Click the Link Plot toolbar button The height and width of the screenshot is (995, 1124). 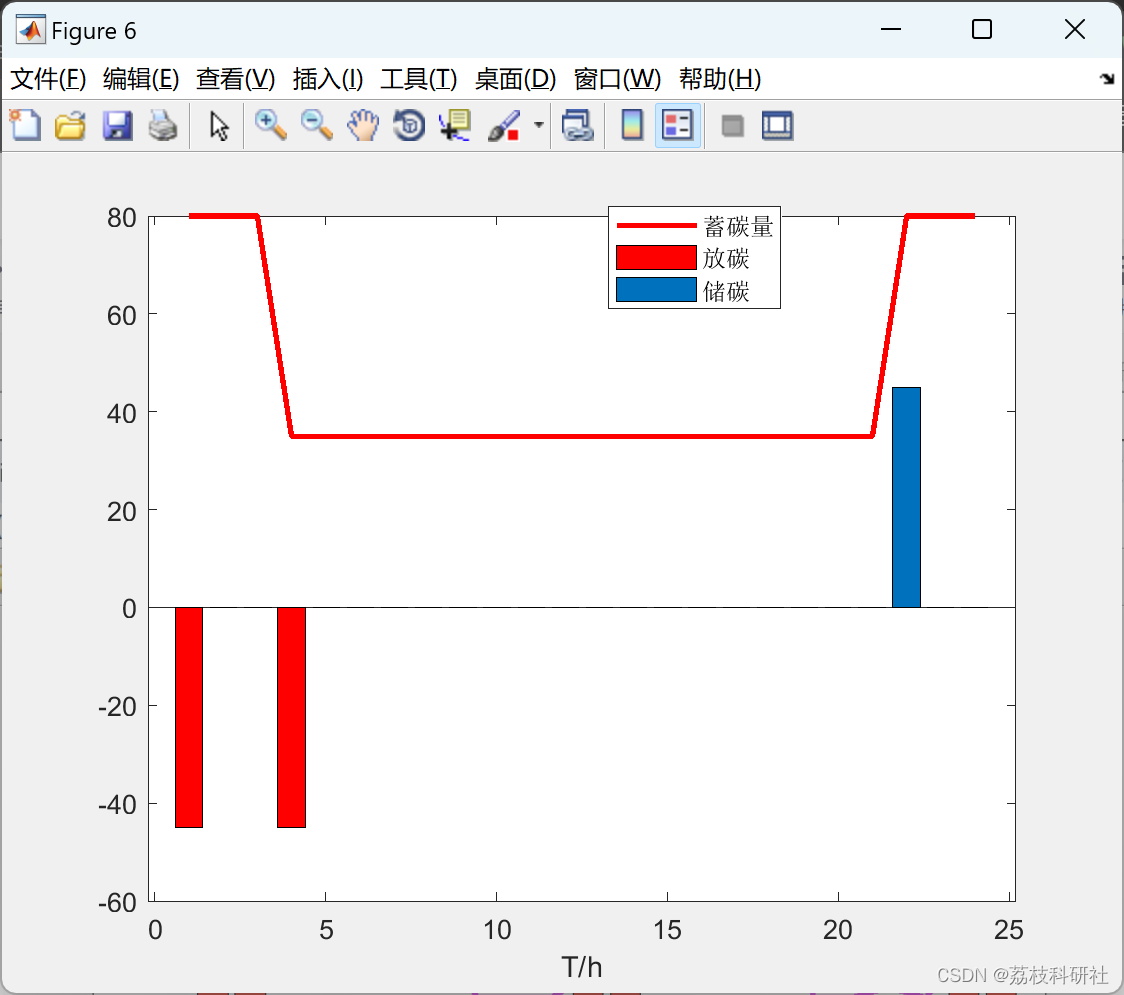coord(578,125)
